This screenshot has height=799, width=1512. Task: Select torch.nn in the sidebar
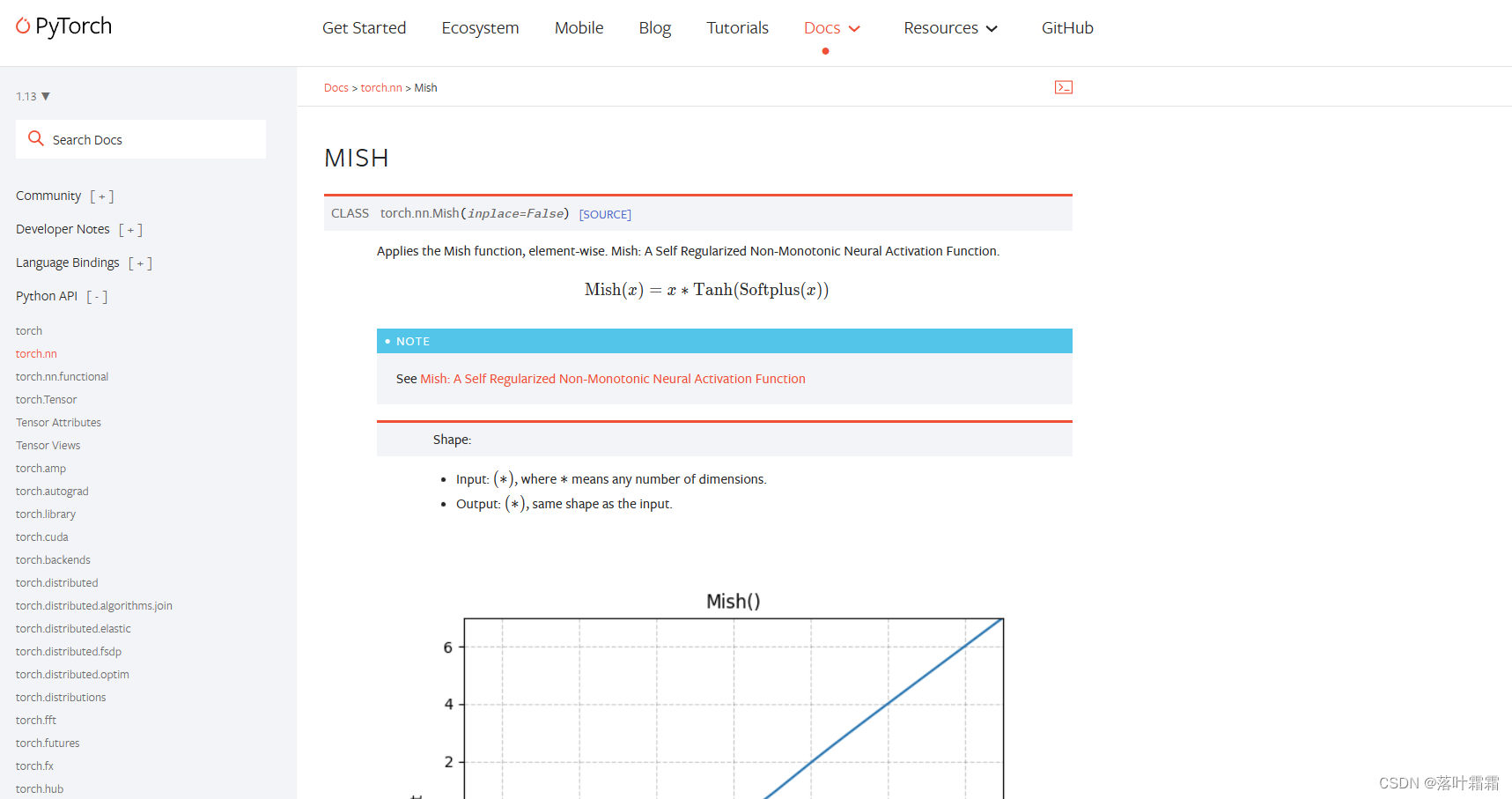pyautogui.click(x=36, y=354)
